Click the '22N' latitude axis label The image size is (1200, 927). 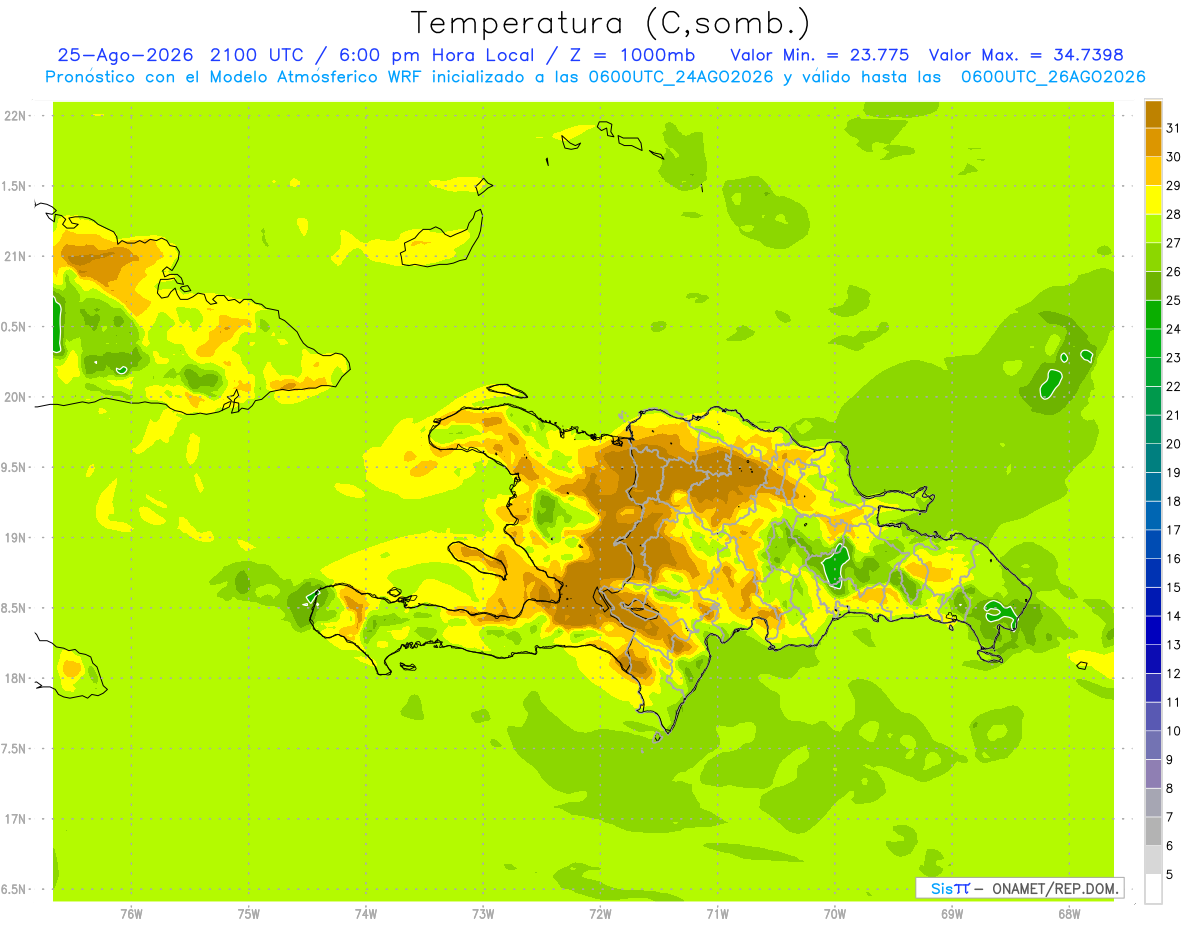[x=15, y=116]
